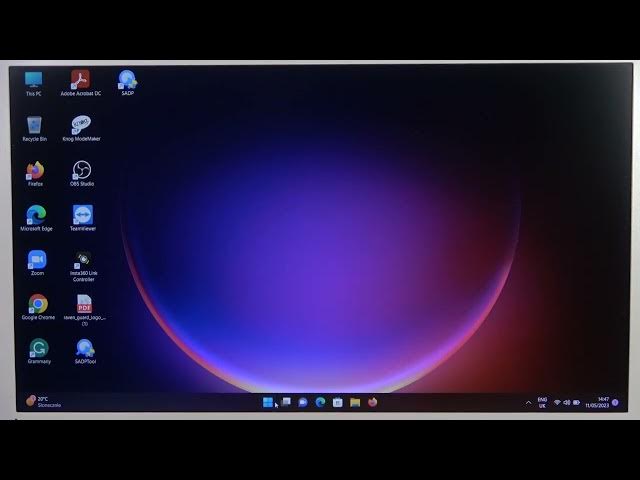Open File Explorer from the taskbar
Screen dimensions: 640x480
point(355,402)
